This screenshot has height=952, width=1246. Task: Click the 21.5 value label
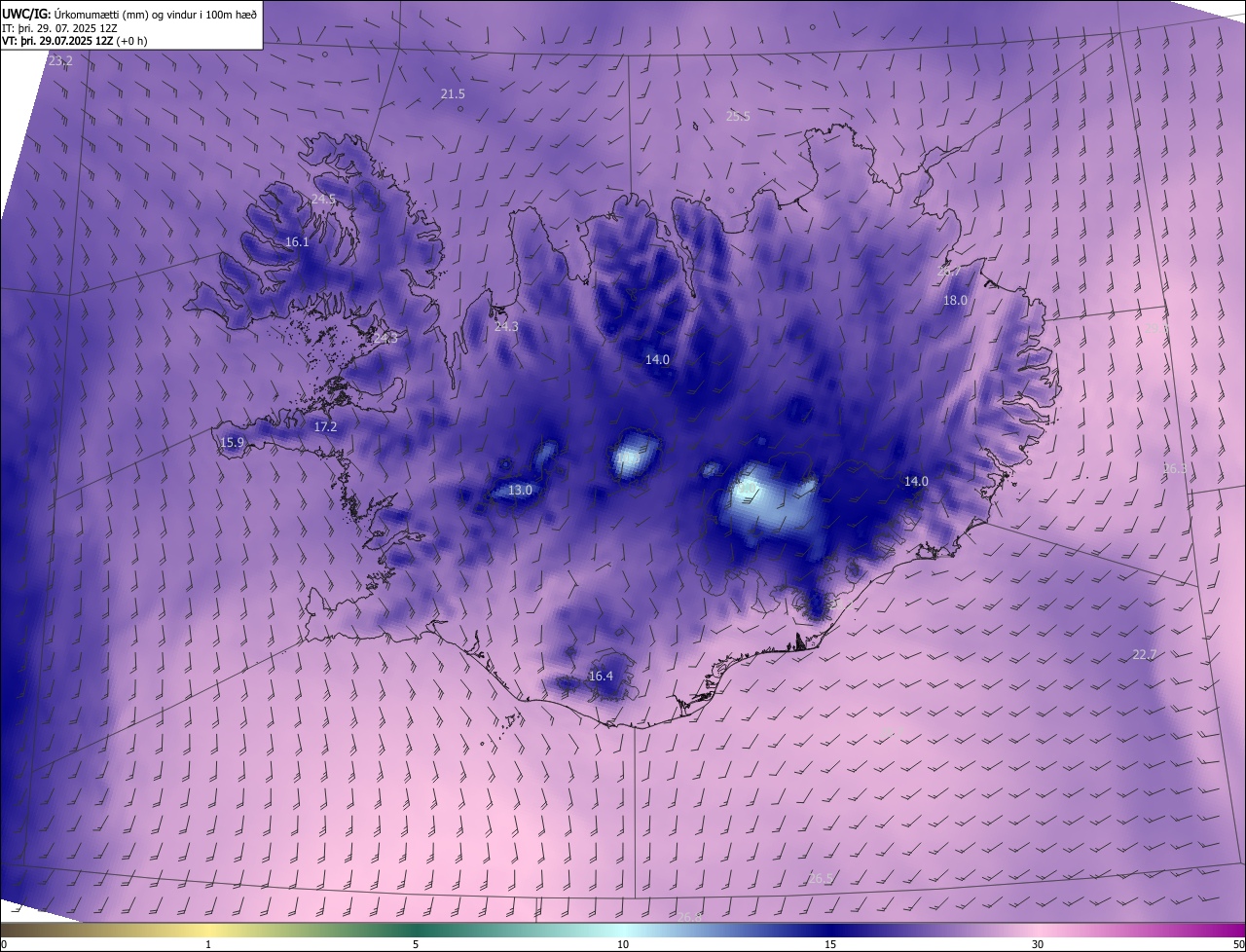(453, 94)
